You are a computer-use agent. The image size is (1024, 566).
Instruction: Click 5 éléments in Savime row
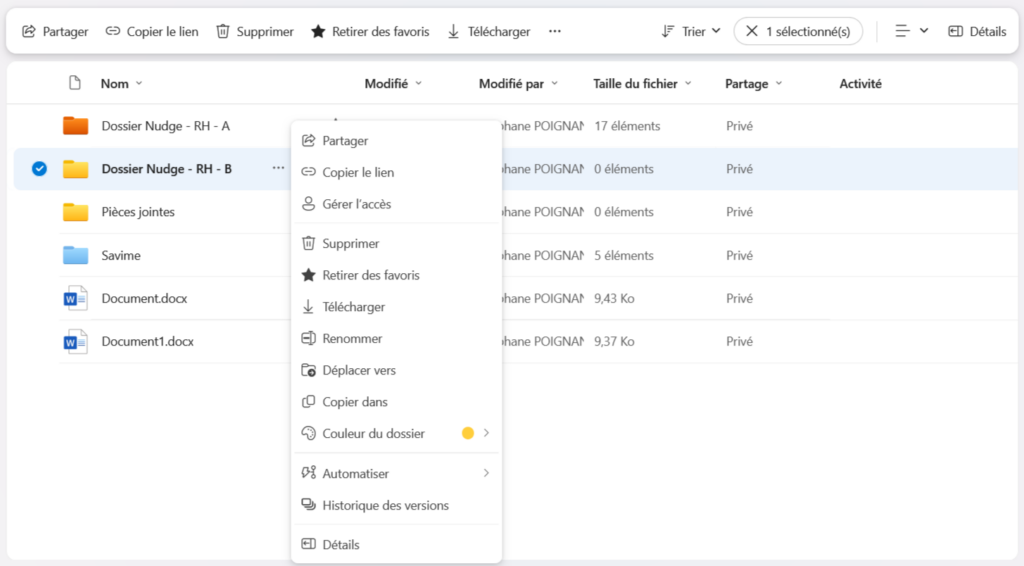pos(624,255)
